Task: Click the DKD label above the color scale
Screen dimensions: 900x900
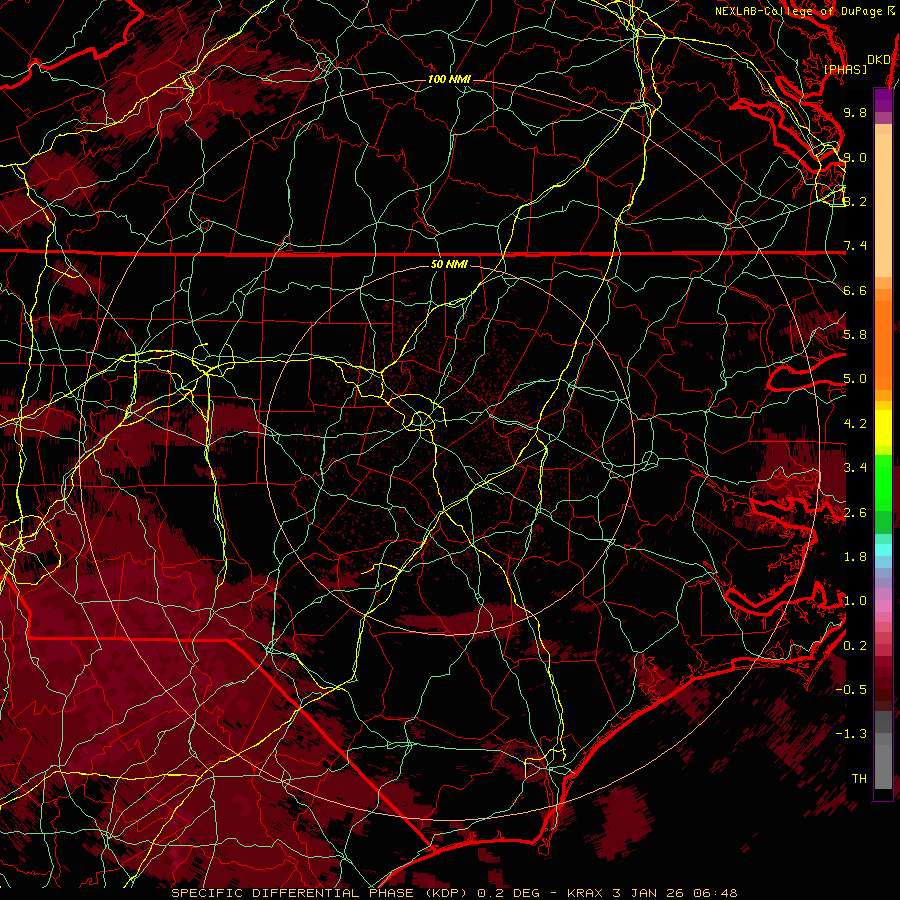Action: [x=878, y=60]
